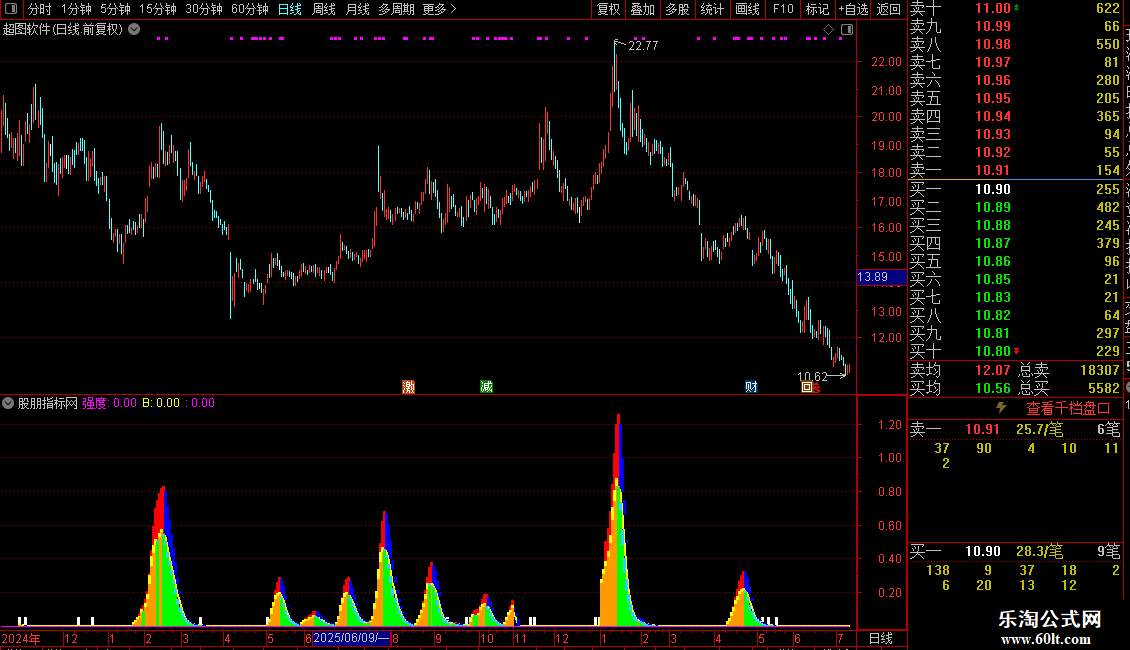Screen dimensions: 1130x650
Task: Open 多股 multi-stock view
Action: coord(677,9)
